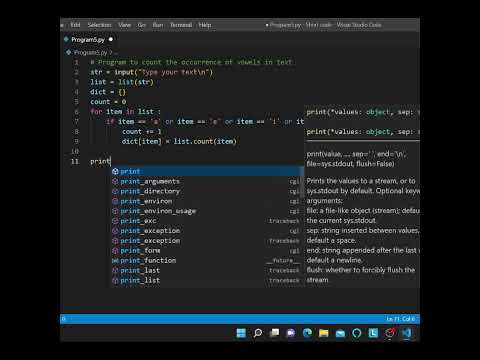480x360 pixels.
Task: Click the Program5.py breadcrumb
Action: 90,53
